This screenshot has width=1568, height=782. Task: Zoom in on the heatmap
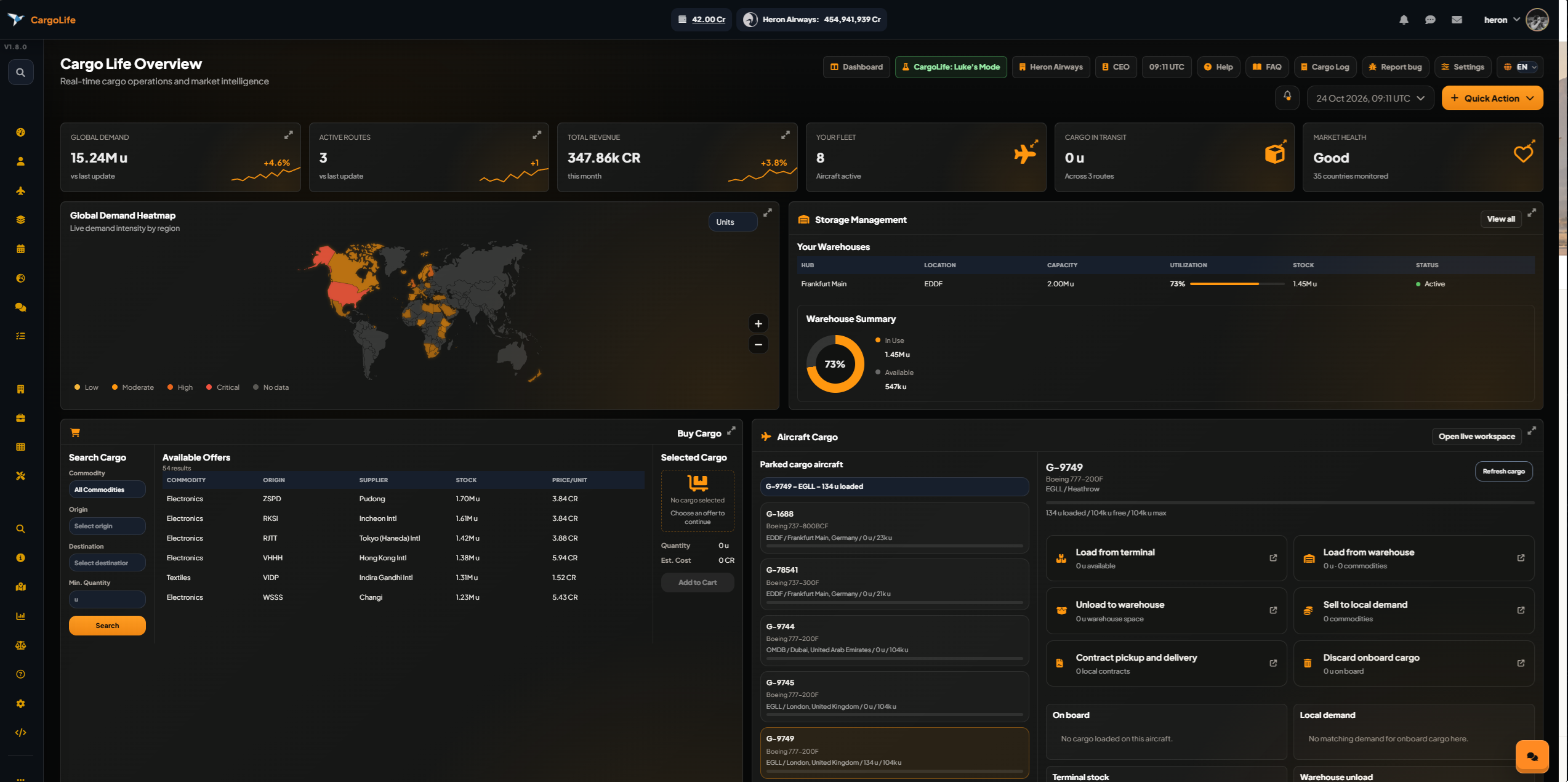(758, 324)
